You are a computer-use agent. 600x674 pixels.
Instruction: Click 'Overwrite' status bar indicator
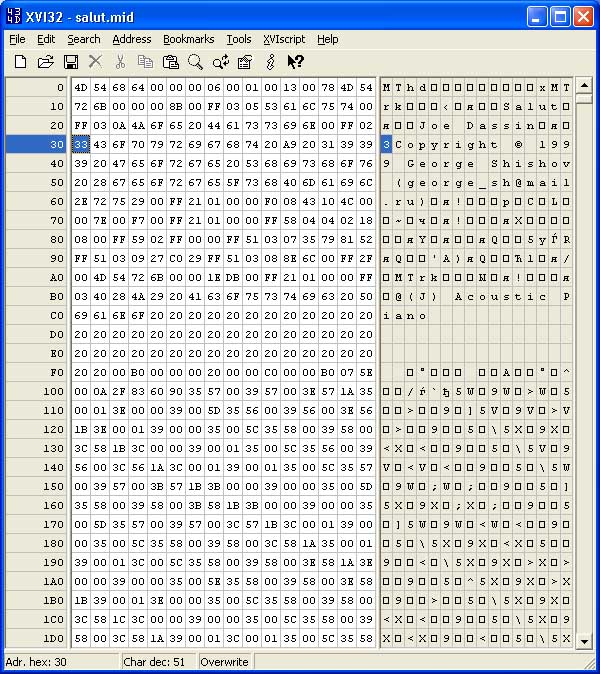coord(225,662)
